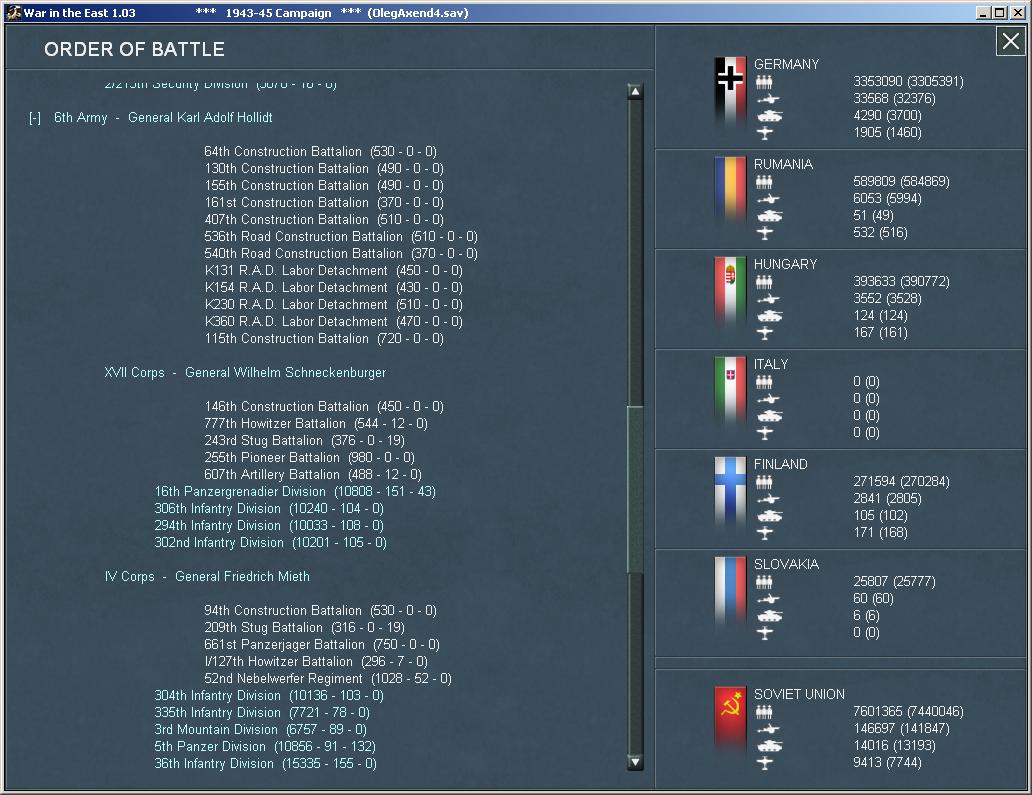This screenshot has height=795, width=1032.
Task: Click Soviet Union's tank icon
Action: click(769, 746)
